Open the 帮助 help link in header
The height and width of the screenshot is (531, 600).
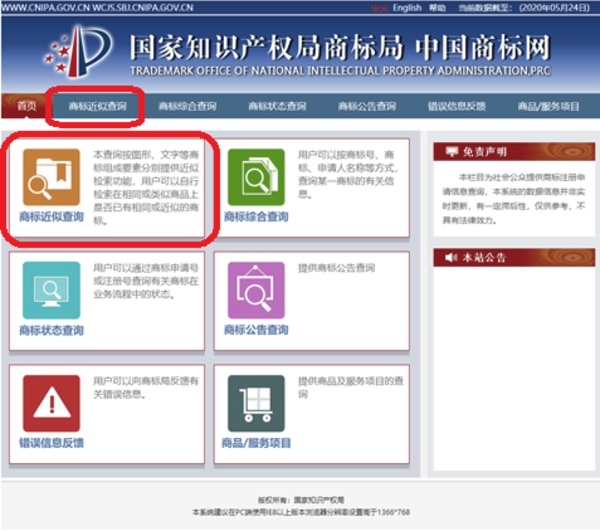tap(437, 8)
